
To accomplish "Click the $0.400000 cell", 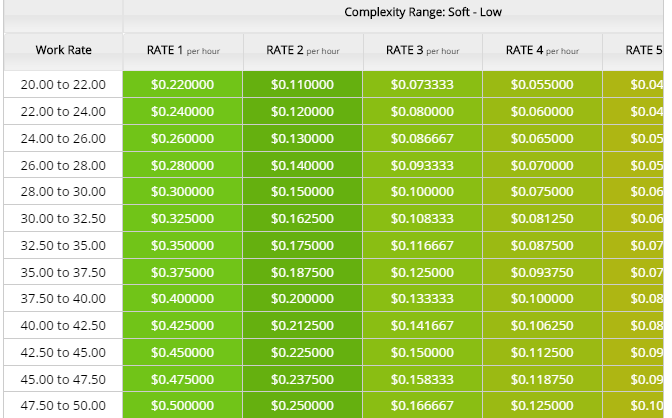I will point(183,299).
